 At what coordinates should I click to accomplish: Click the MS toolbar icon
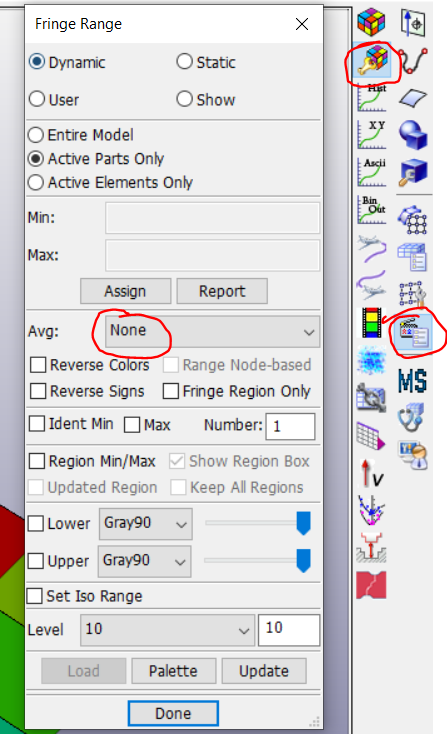click(412, 380)
